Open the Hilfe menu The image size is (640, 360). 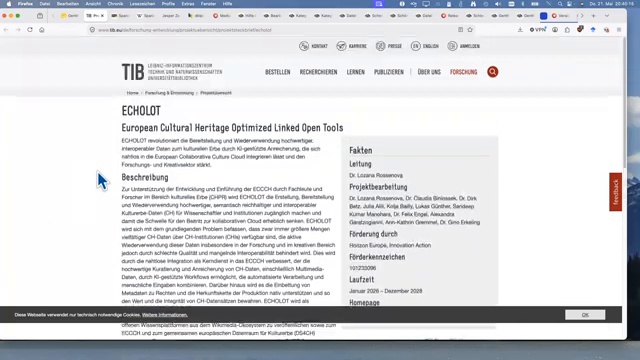pyautogui.click(x=227, y=4)
